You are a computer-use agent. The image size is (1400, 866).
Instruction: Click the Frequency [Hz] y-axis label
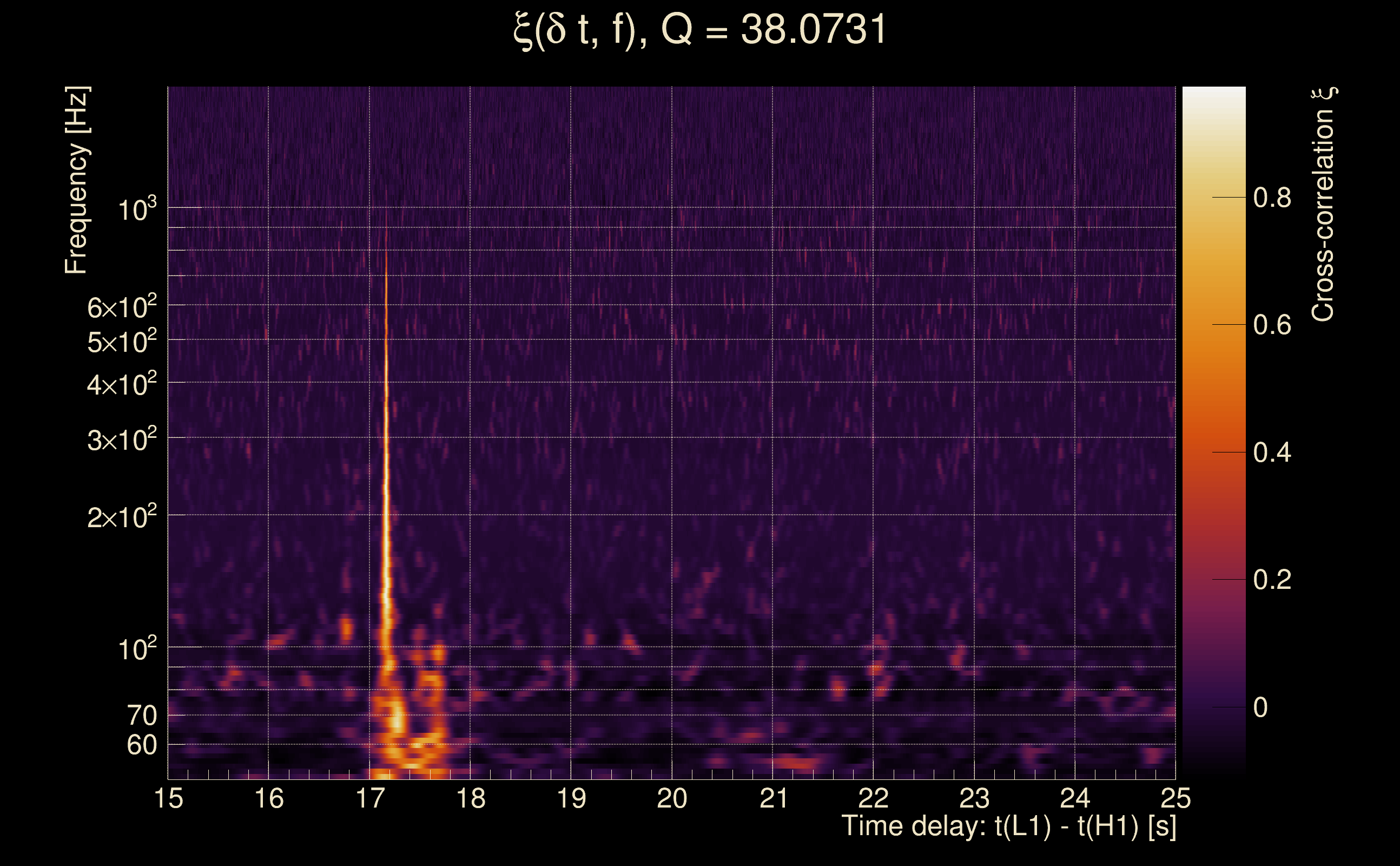click(x=76, y=180)
